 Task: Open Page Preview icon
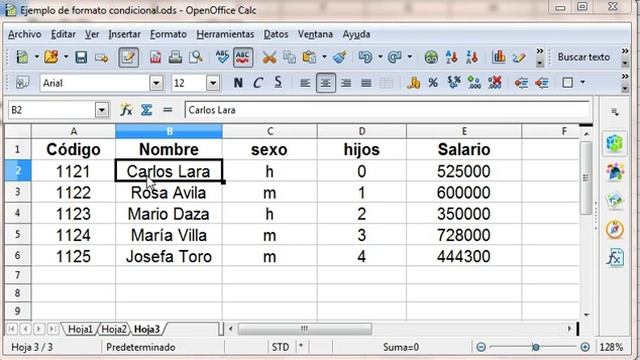pos(196,57)
